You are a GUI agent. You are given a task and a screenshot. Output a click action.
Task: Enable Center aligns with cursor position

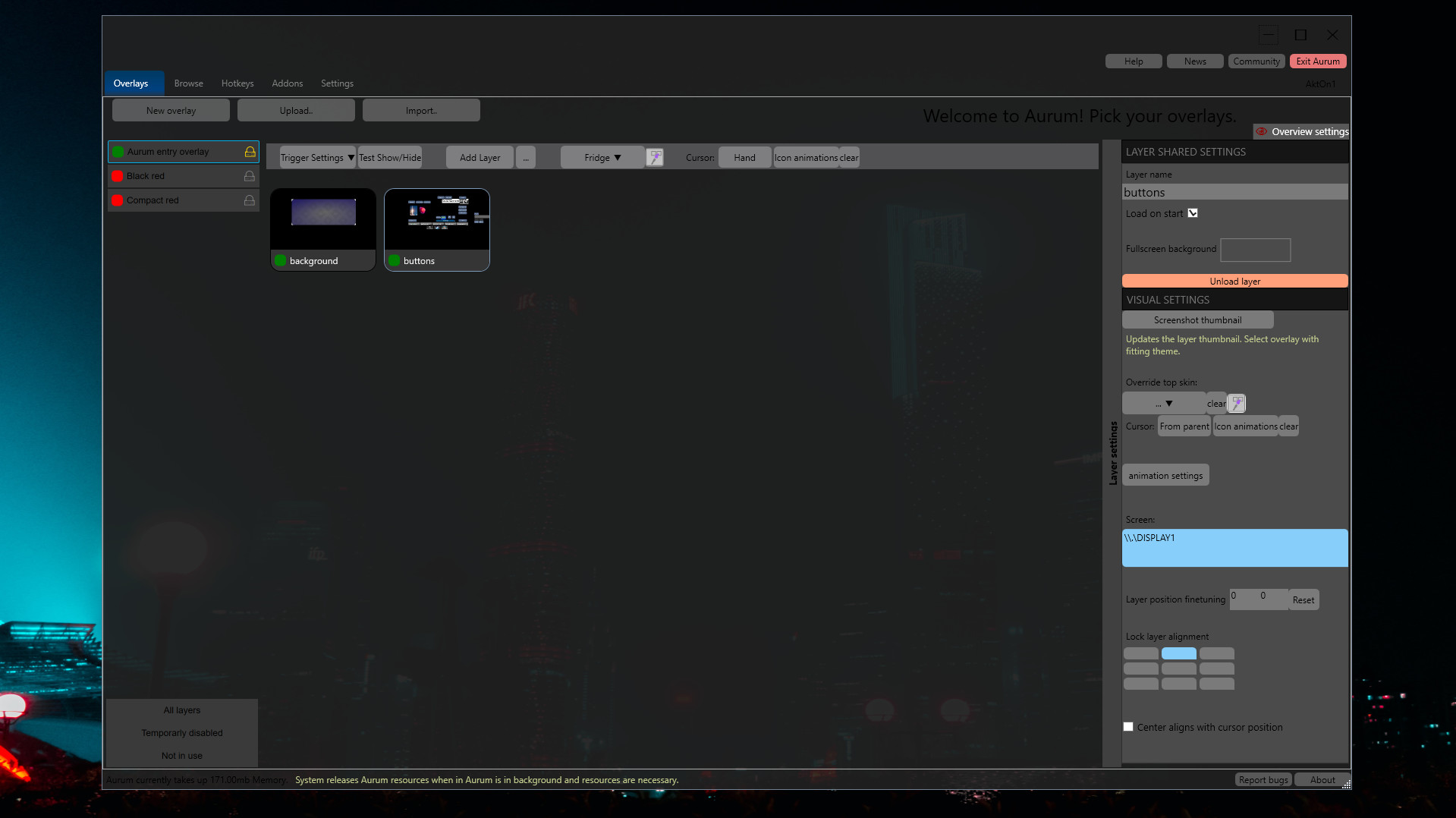pos(1128,726)
